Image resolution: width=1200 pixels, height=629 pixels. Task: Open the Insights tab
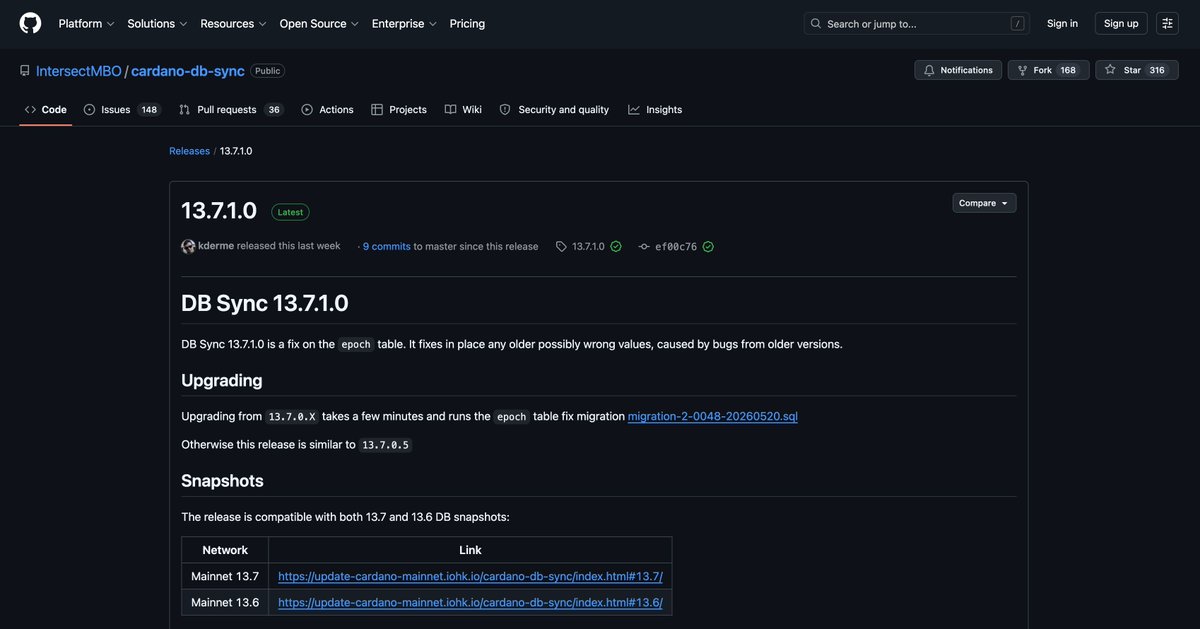point(655,110)
